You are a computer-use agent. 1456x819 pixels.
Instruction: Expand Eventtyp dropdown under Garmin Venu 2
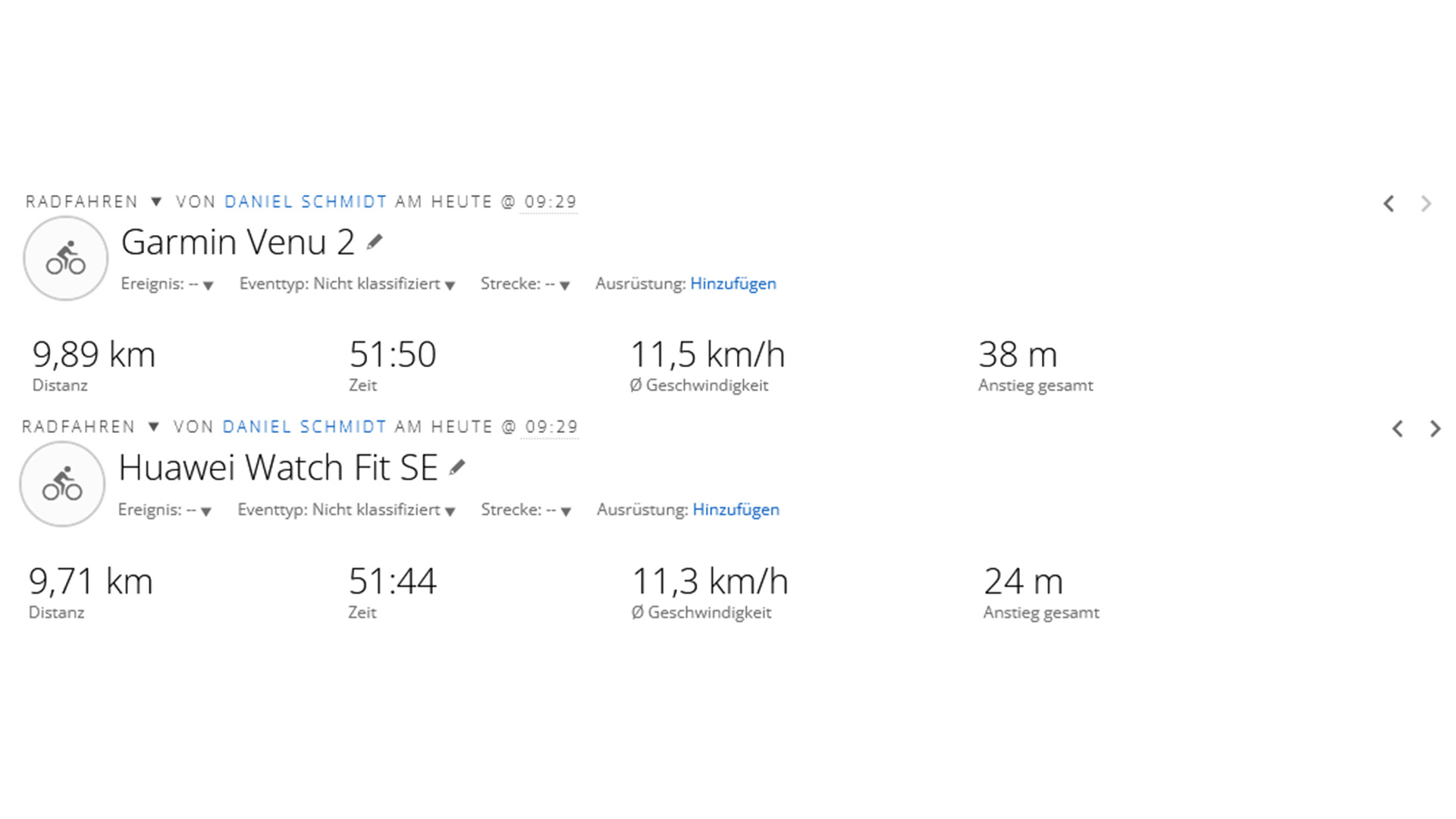click(450, 285)
